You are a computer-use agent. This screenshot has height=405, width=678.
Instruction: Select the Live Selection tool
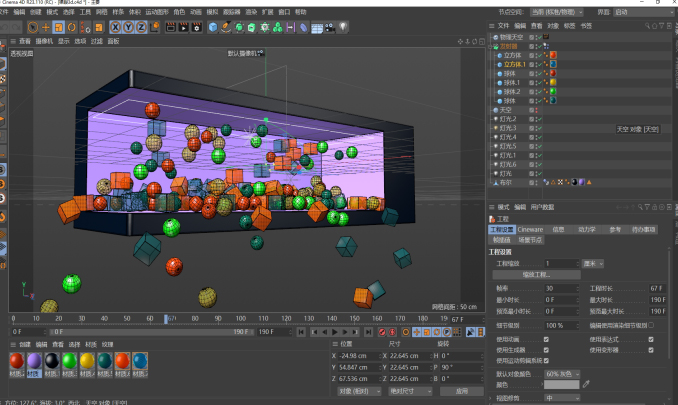pos(32,28)
